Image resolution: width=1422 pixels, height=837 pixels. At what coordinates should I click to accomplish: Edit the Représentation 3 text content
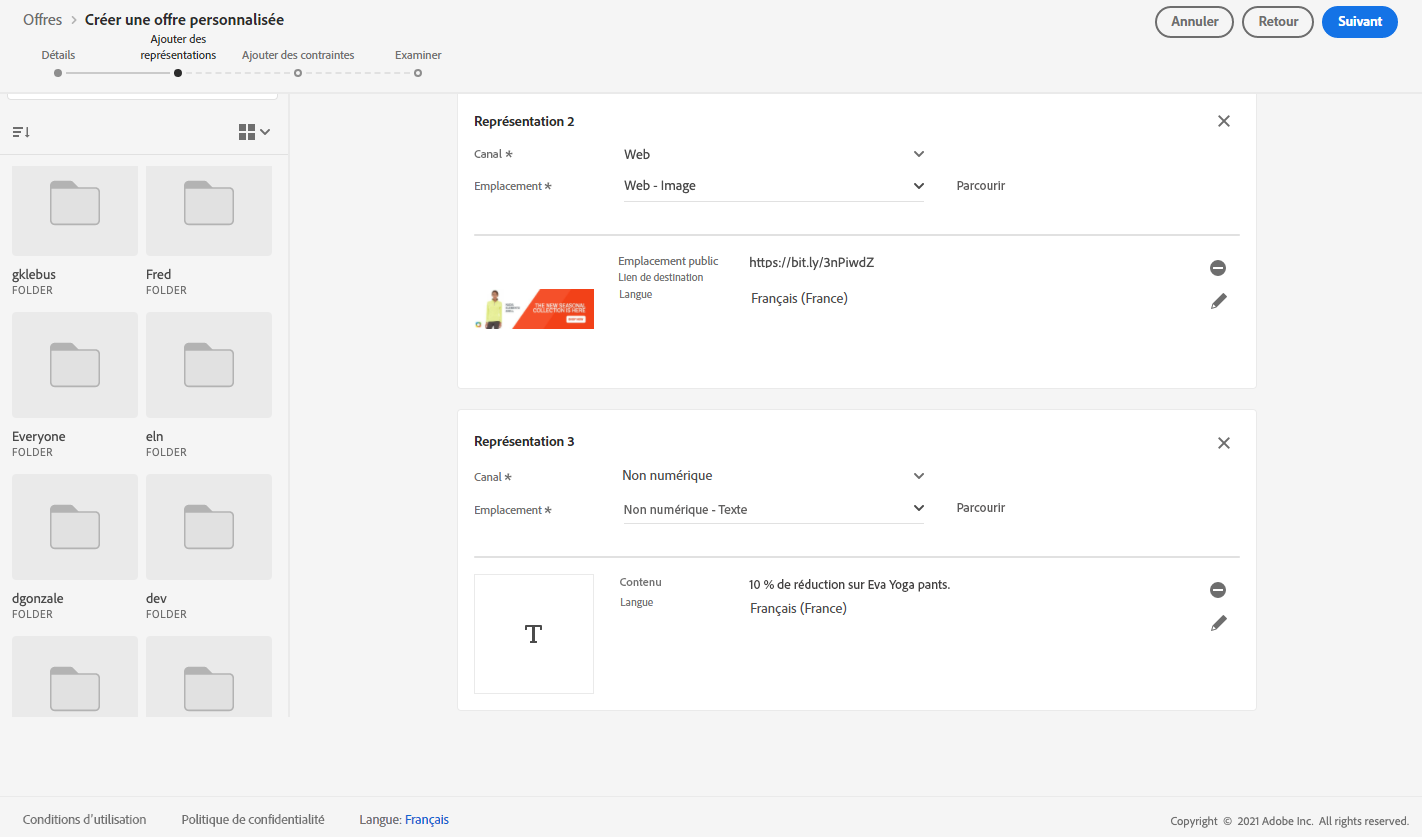pyautogui.click(x=1218, y=623)
